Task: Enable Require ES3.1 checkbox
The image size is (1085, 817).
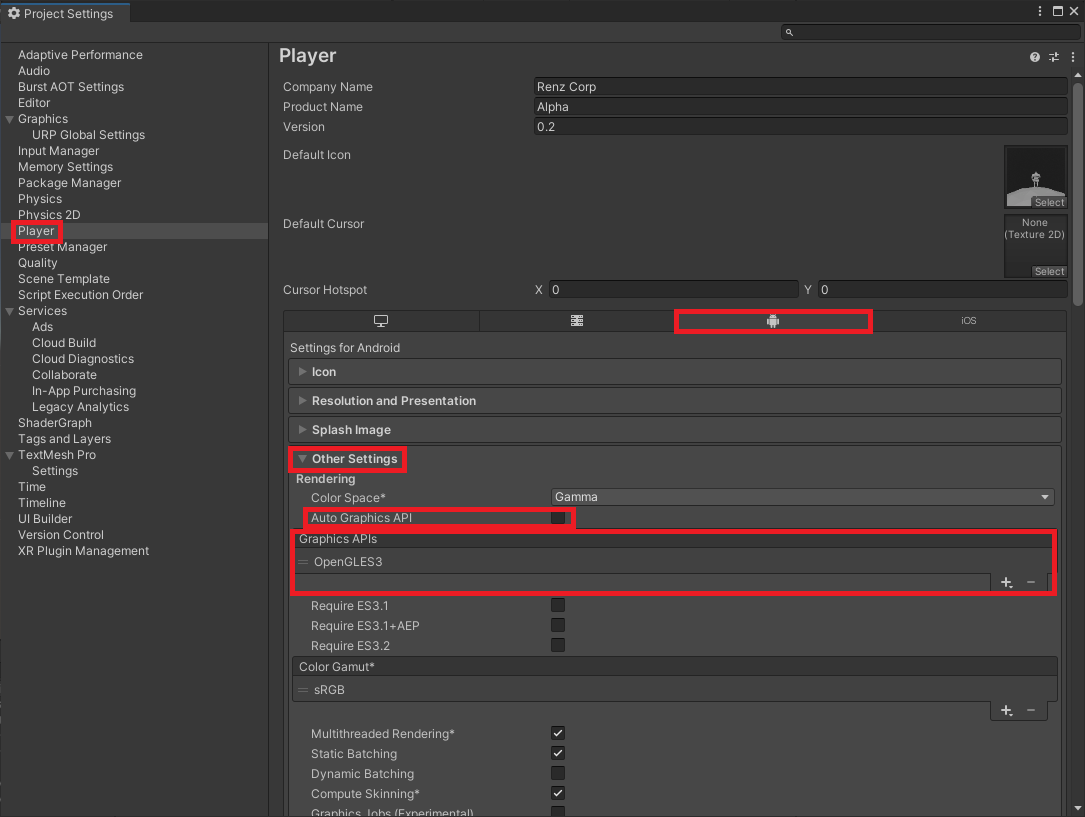Action: pos(558,605)
